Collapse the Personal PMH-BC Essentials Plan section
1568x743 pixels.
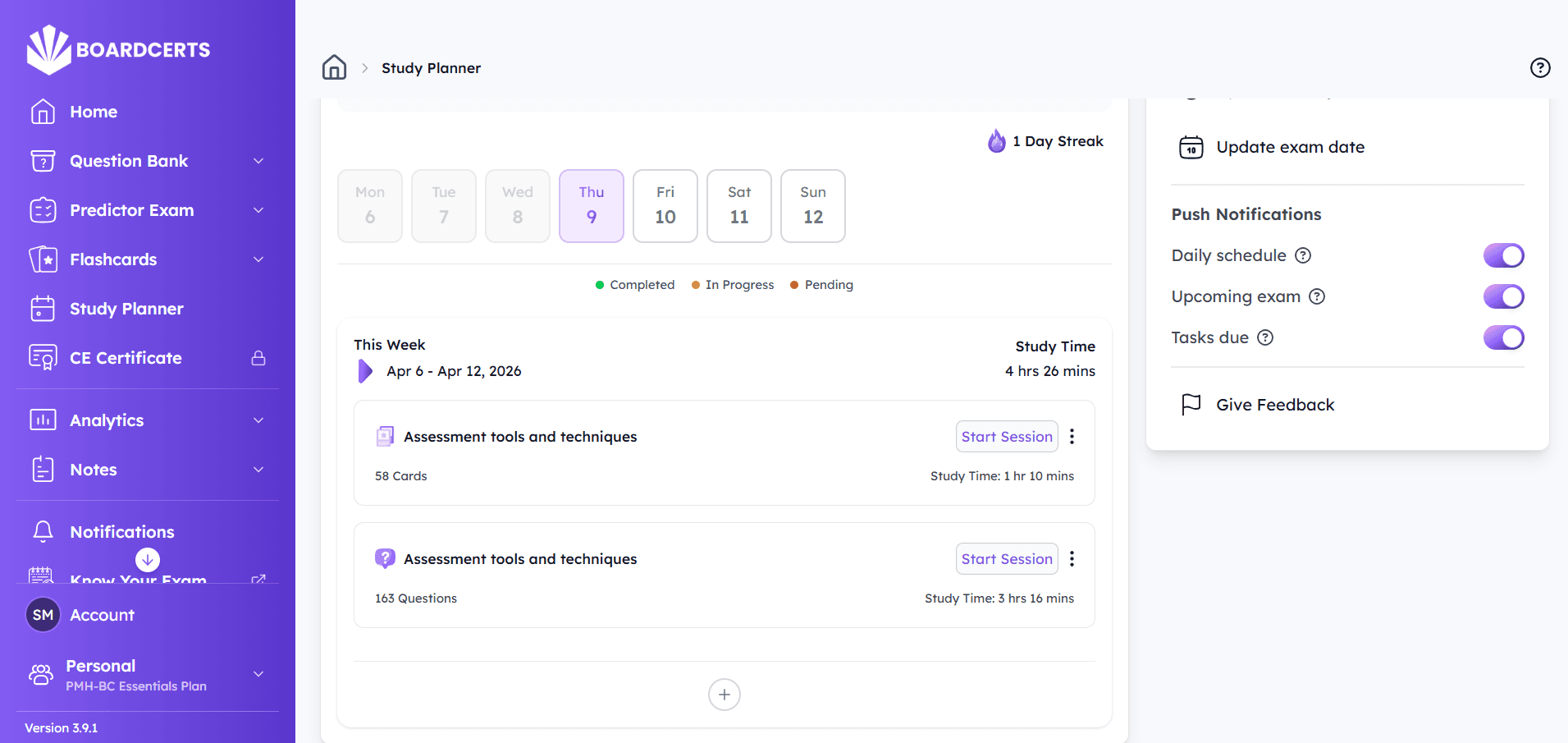tap(258, 674)
